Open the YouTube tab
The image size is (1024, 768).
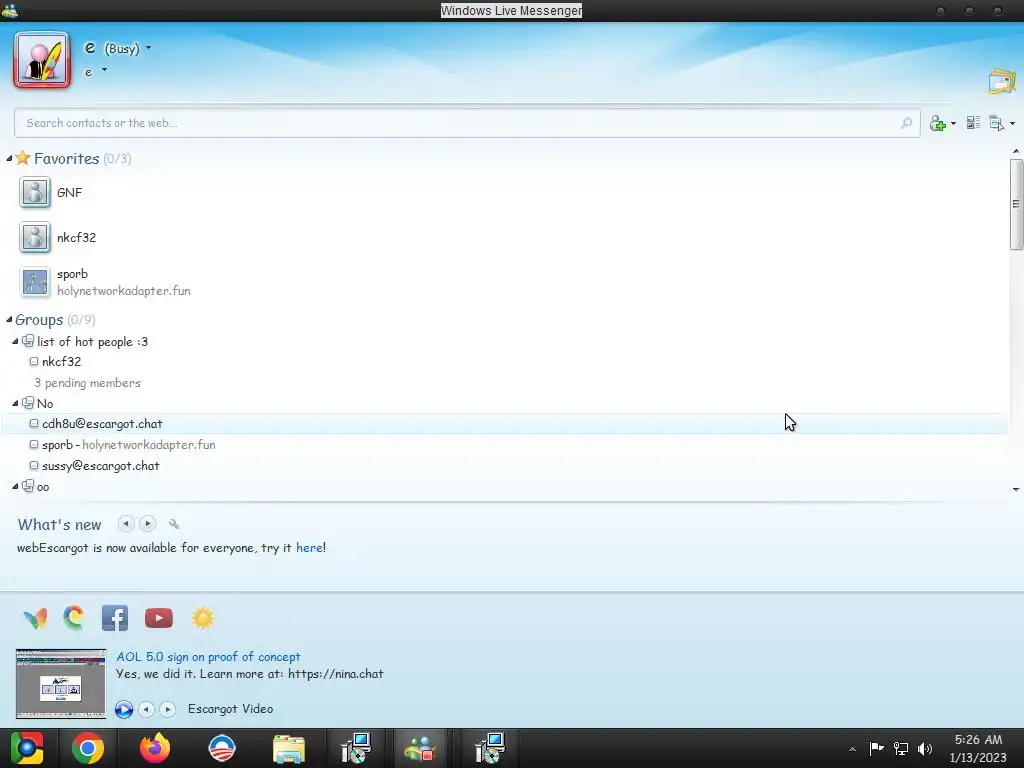pyautogui.click(x=159, y=618)
